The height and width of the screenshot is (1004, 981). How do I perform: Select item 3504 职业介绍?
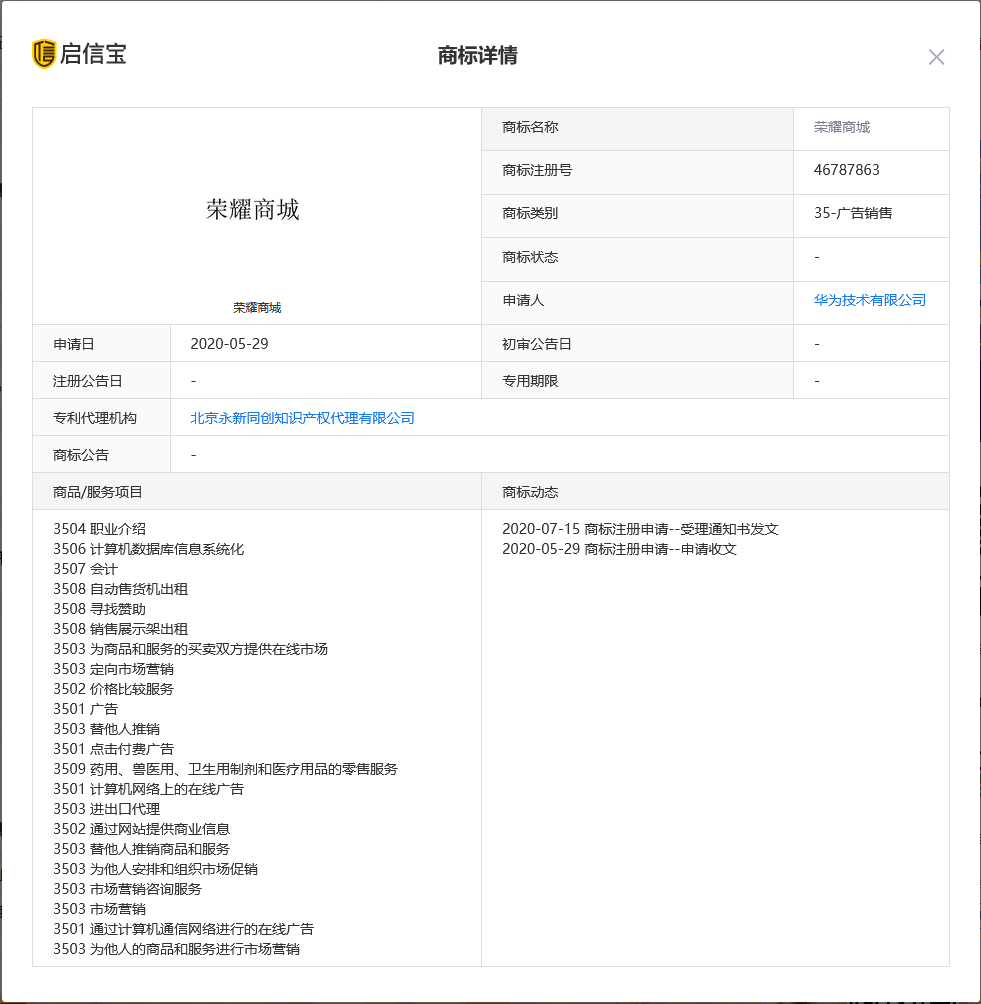click(x=99, y=529)
